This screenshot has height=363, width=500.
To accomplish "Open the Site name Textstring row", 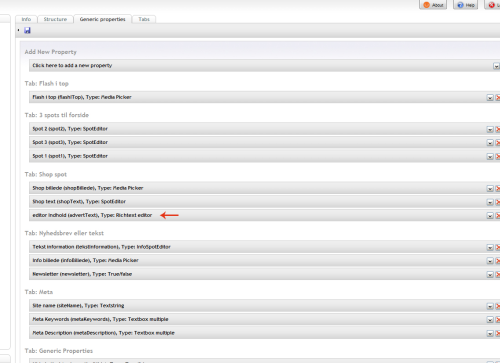I will click(x=264, y=306).
